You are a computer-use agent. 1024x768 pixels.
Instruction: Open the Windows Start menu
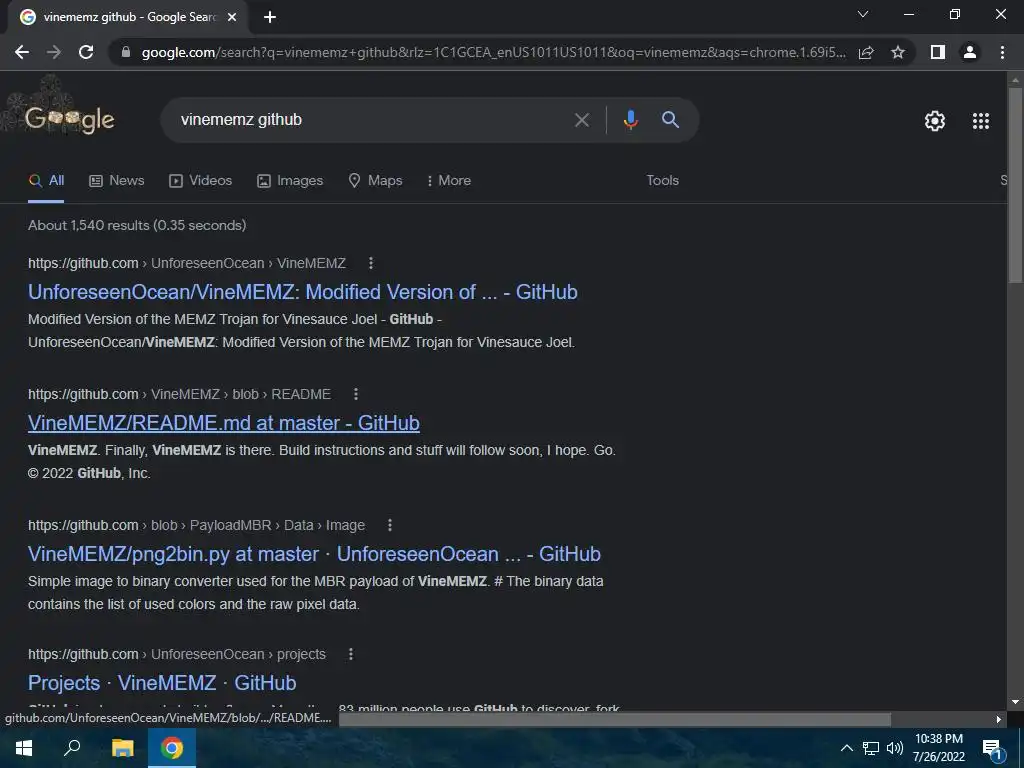(24, 748)
